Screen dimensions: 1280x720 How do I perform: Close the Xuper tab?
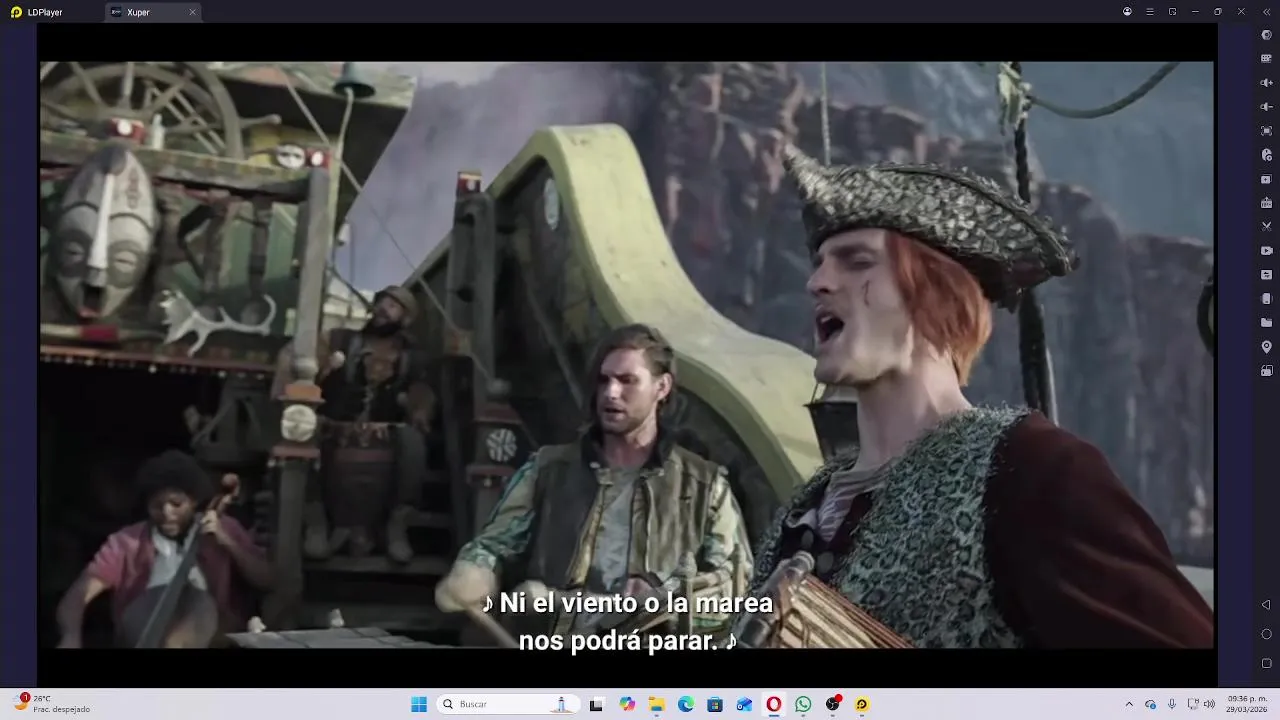pyautogui.click(x=192, y=12)
